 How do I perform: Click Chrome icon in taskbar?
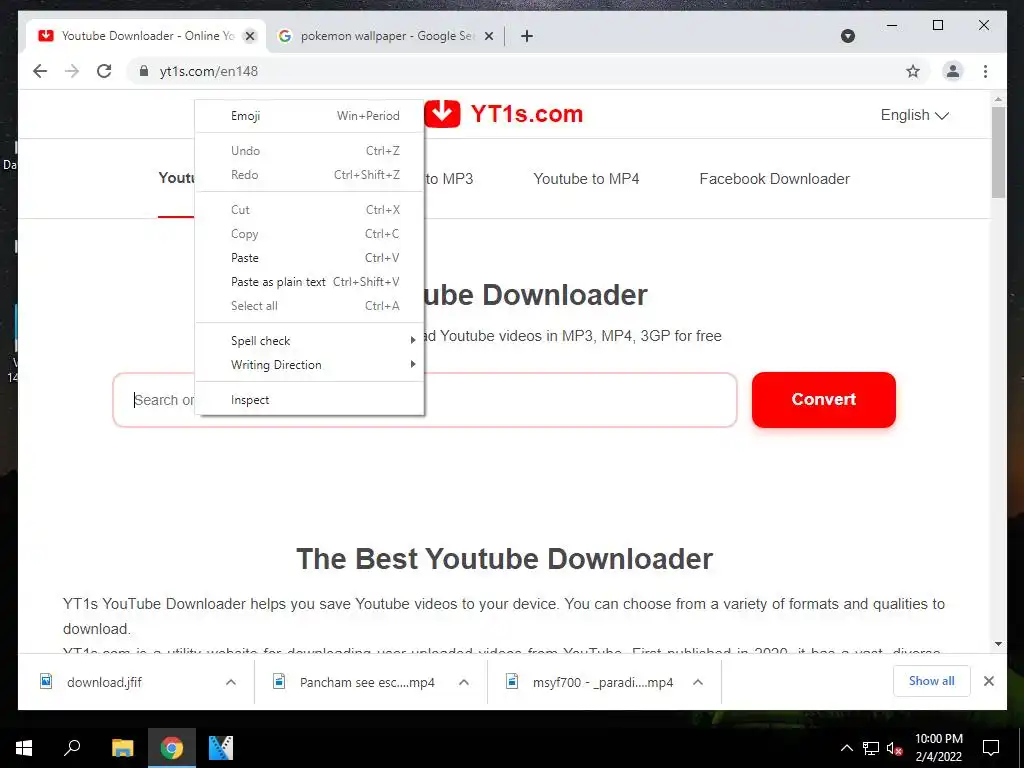pos(172,748)
